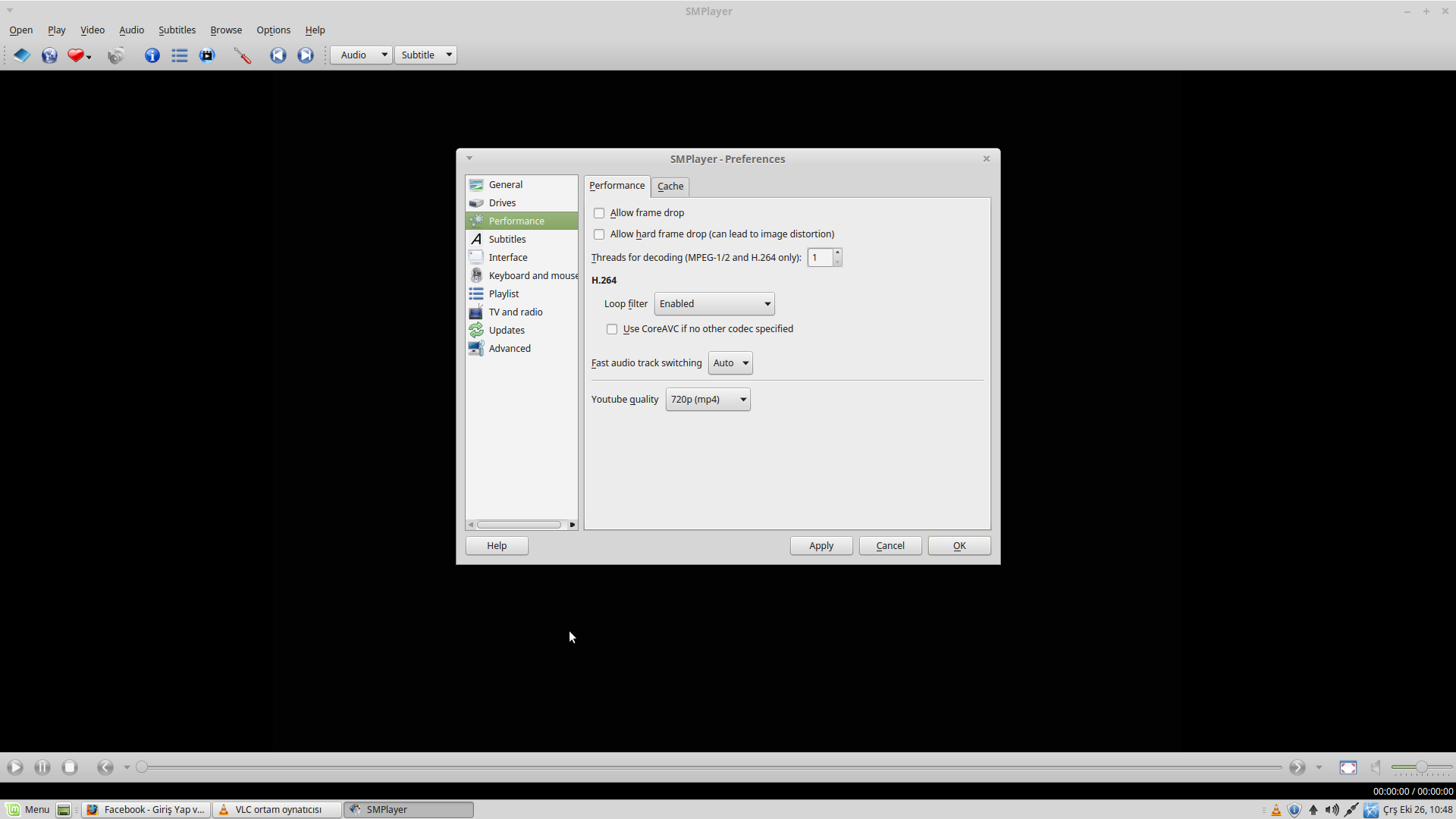Open the update manager shield tray icon
Viewport: 1456px width, 819px height.
pyautogui.click(x=1294, y=810)
